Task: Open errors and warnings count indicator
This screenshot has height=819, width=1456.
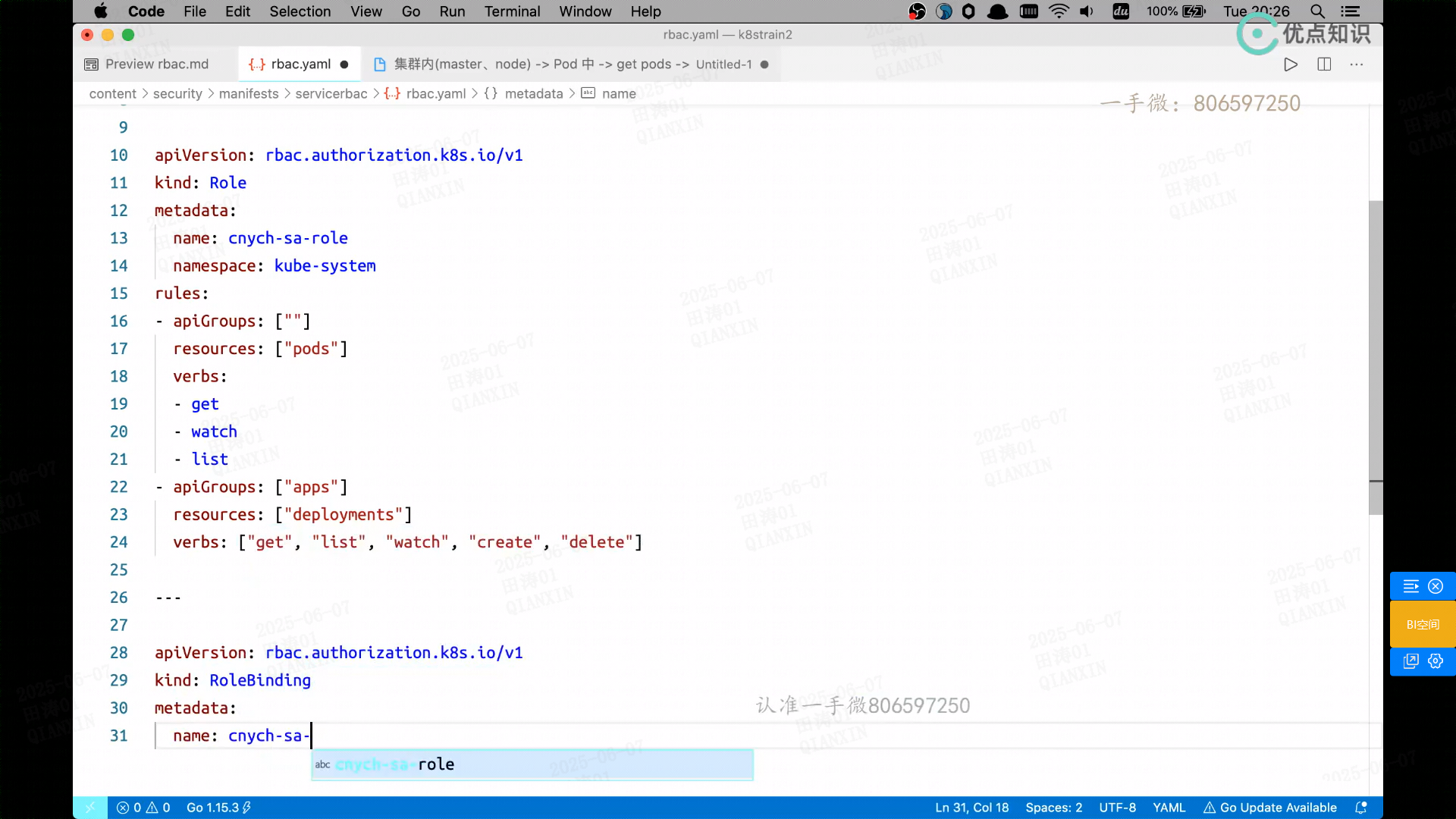Action: click(143, 808)
